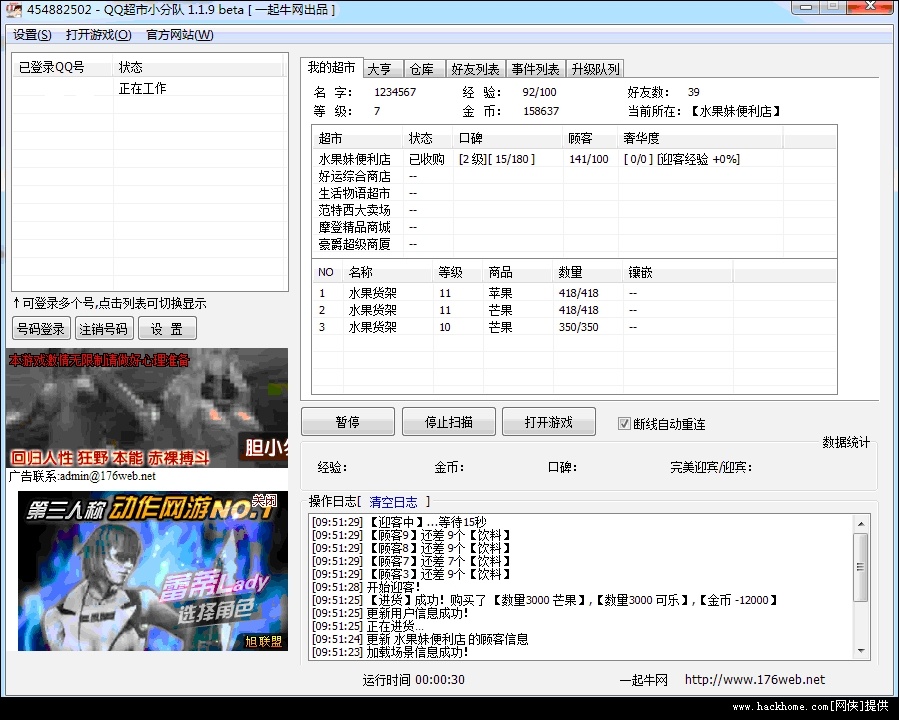Click the 【顾客7】还差 7个 log entry

point(411,561)
